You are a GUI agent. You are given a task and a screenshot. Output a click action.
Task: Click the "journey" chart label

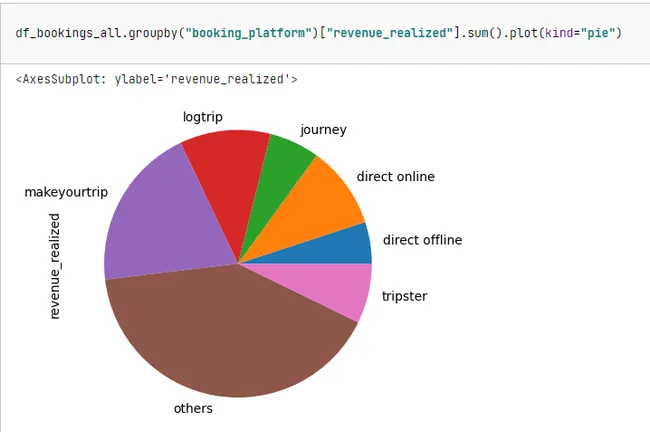click(x=323, y=130)
